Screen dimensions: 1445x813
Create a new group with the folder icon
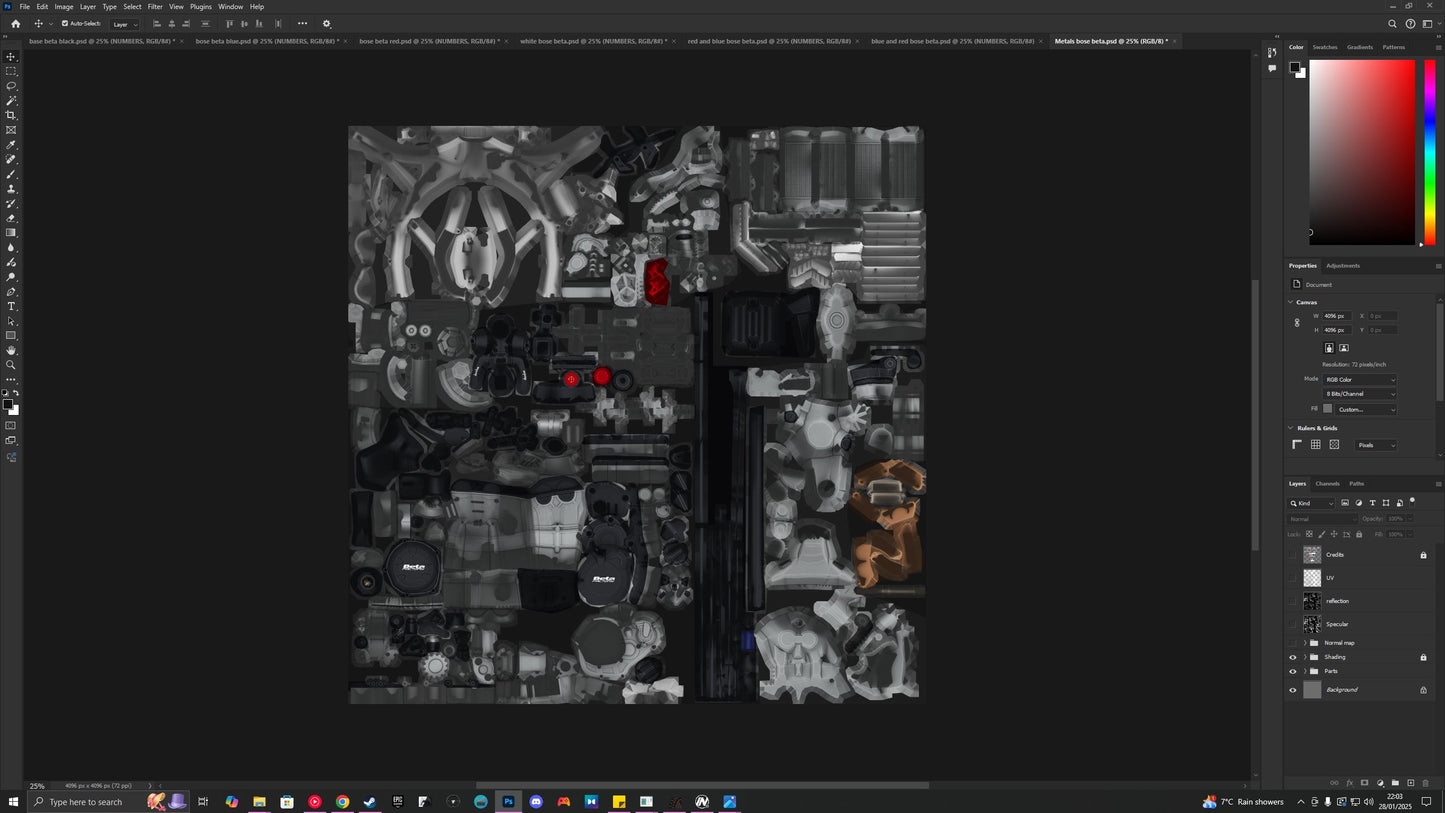coord(1395,783)
